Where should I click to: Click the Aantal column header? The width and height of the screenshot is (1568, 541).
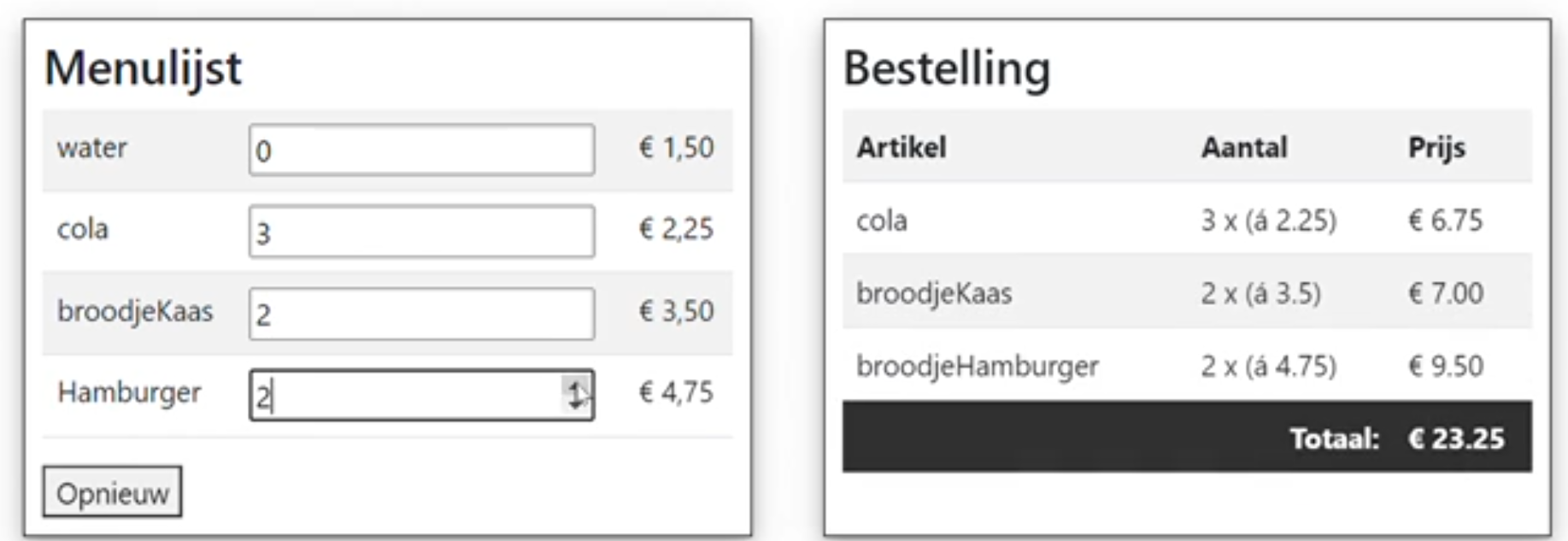(x=1243, y=147)
